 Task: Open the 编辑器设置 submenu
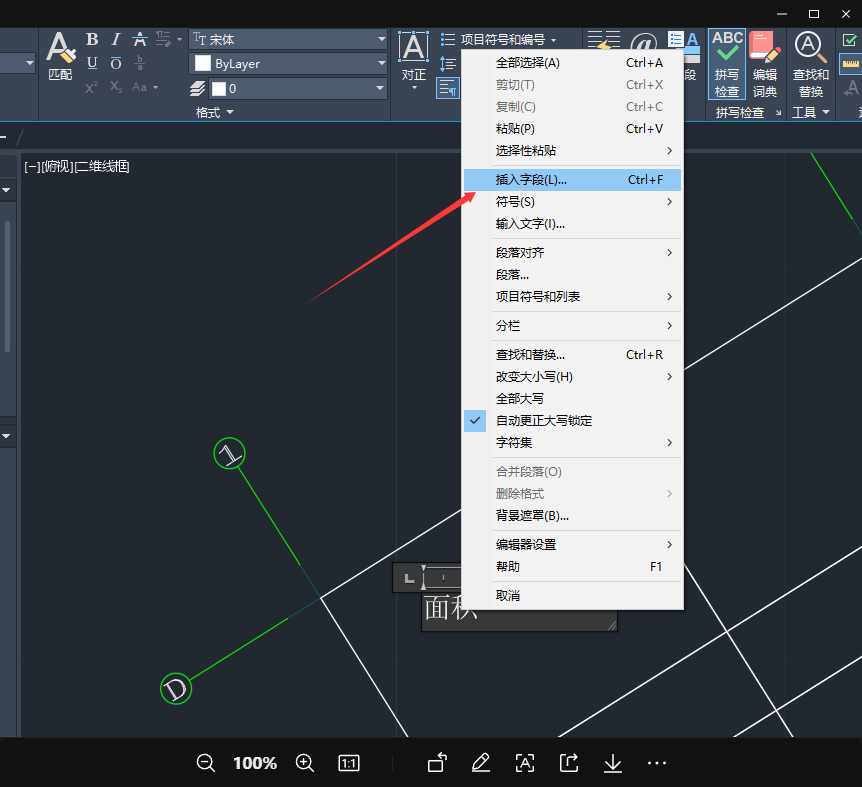[x=572, y=545]
